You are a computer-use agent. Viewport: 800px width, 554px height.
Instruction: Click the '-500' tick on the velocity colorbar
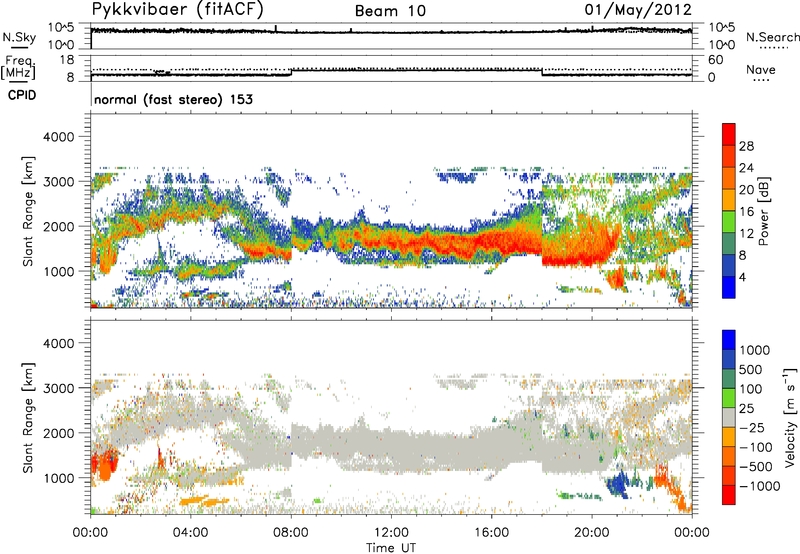point(755,466)
